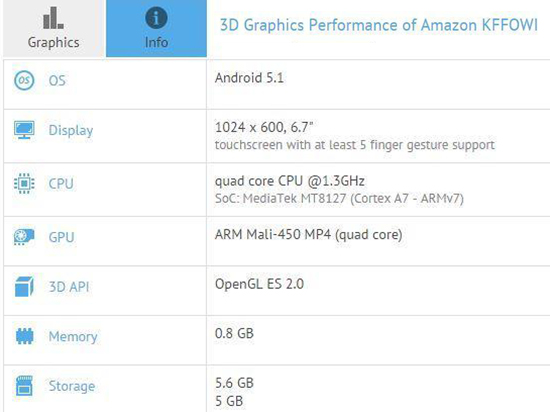The height and width of the screenshot is (412, 550).
Task: Click the Android 5.1 value
Action: click(249, 77)
